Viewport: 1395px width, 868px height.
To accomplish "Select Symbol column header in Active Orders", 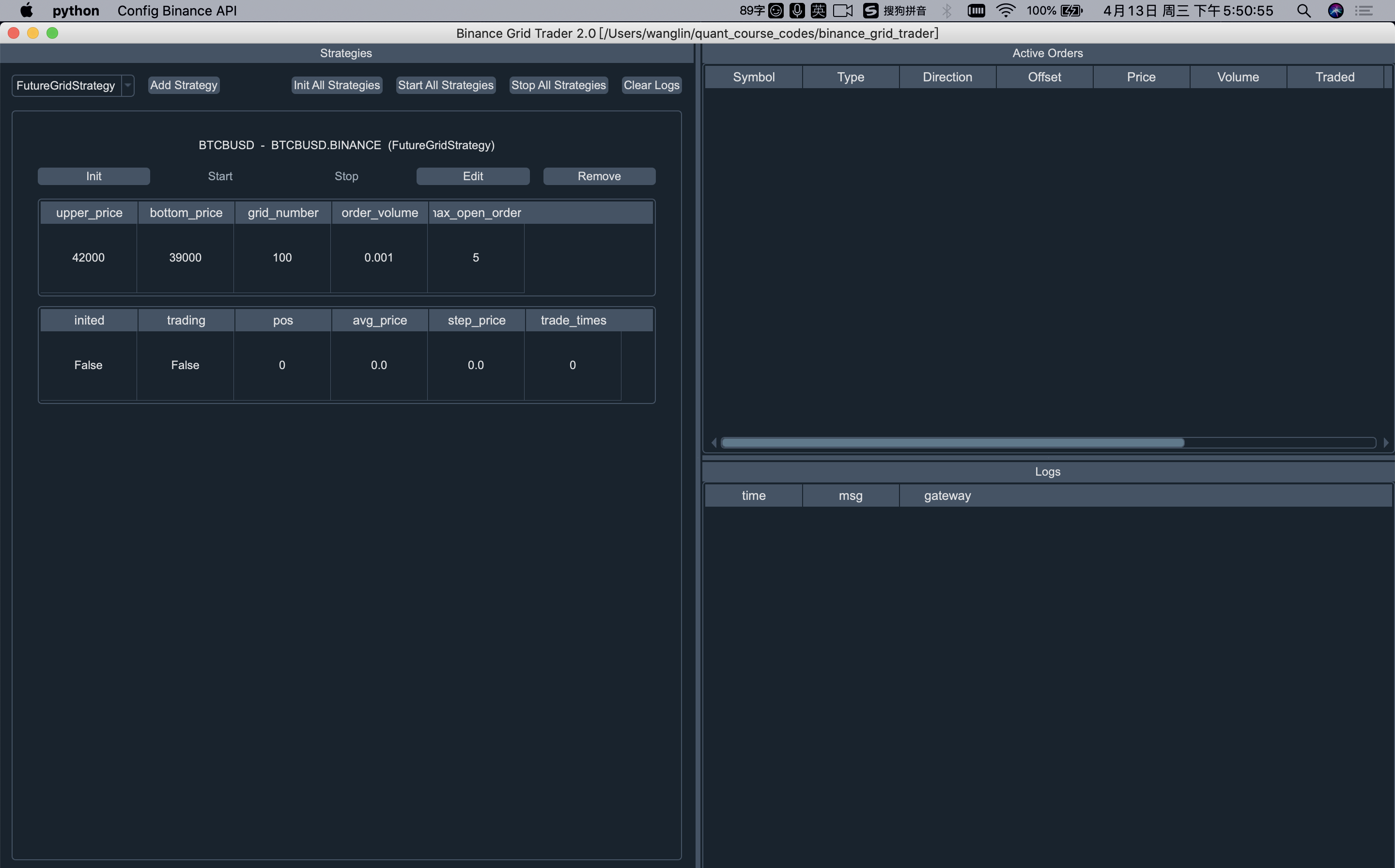I will (753, 76).
